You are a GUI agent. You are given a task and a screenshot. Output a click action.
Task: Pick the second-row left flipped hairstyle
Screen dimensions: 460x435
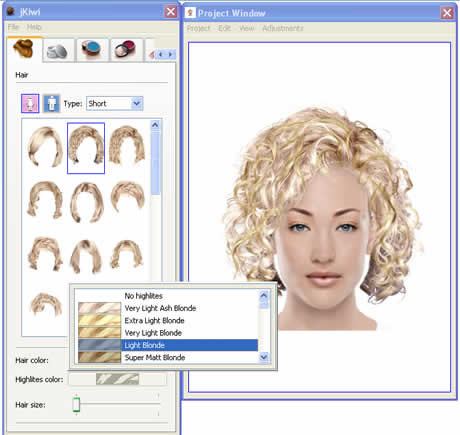[x=45, y=199]
